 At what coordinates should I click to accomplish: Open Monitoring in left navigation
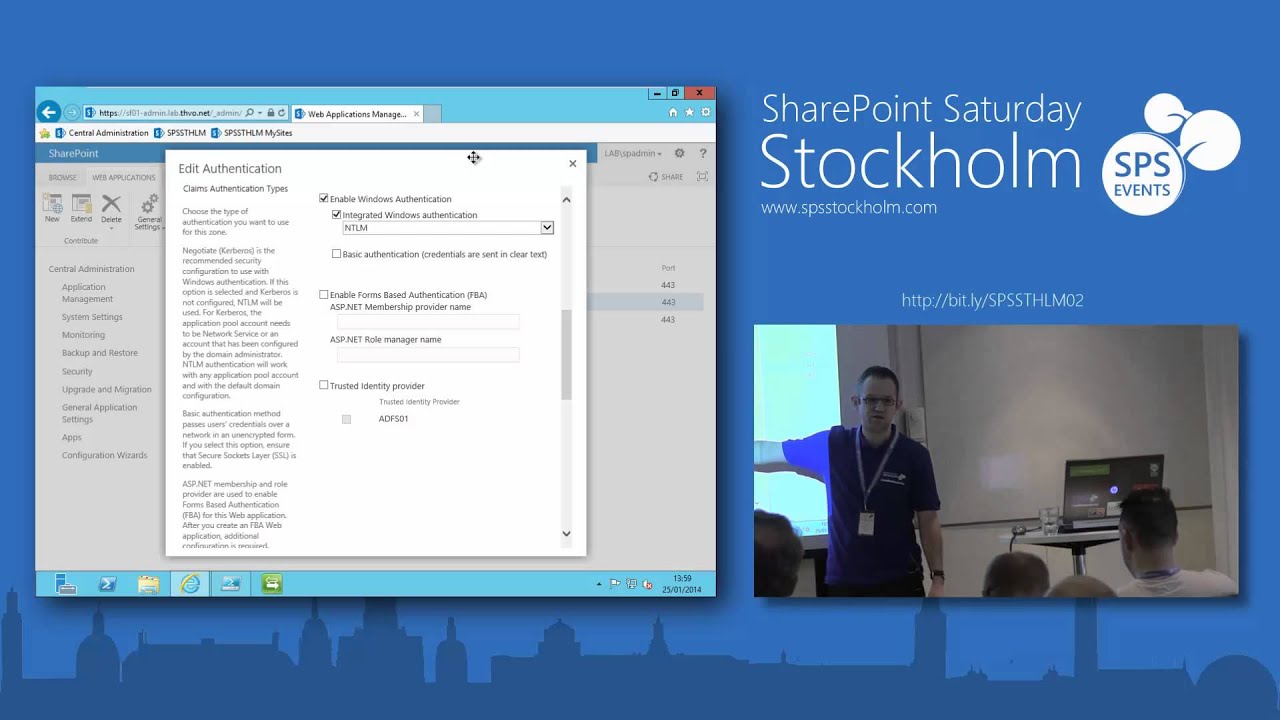[x=83, y=335]
